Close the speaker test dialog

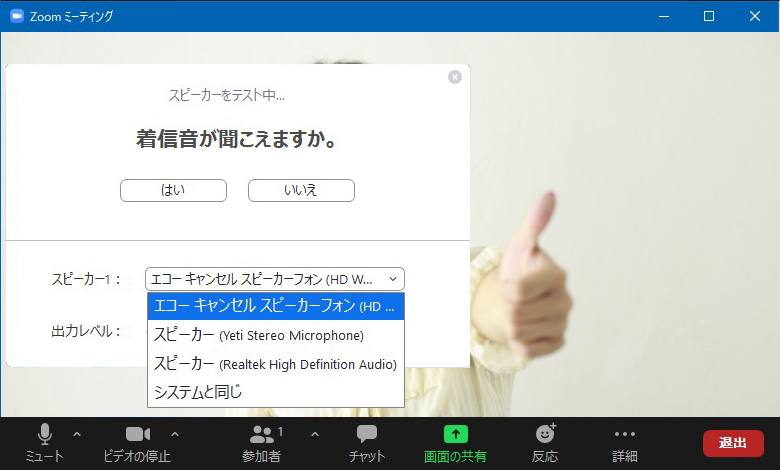click(455, 77)
